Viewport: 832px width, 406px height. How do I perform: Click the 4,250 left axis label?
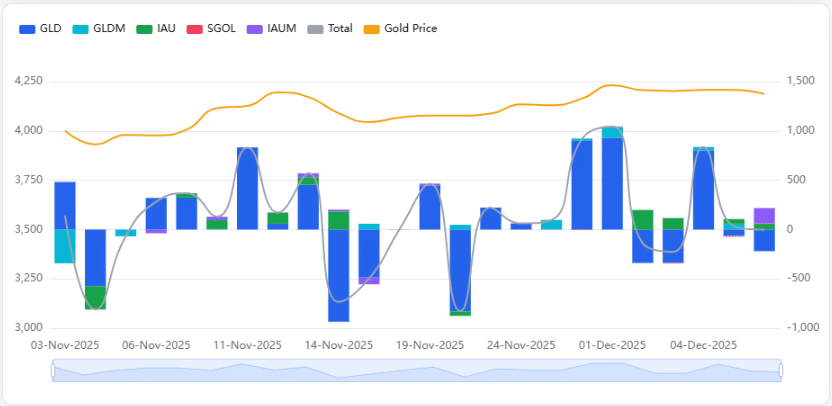click(x=27, y=81)
